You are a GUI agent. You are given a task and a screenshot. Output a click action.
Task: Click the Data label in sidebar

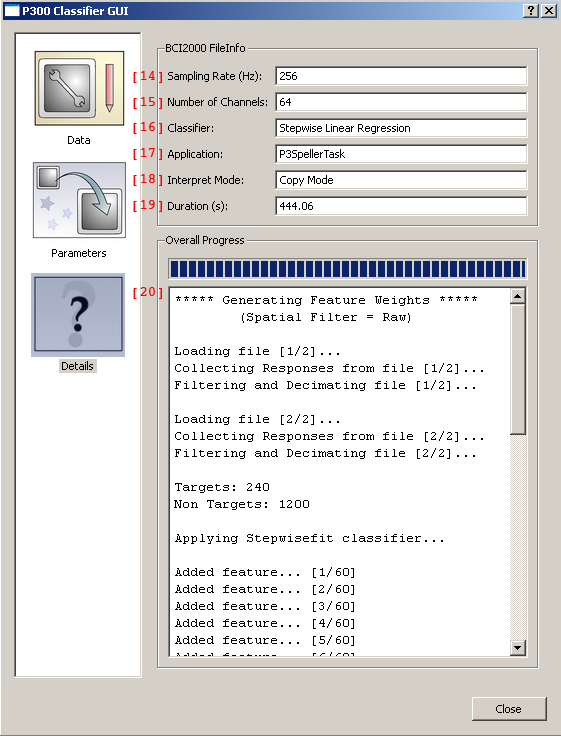(x=78, y=140)
